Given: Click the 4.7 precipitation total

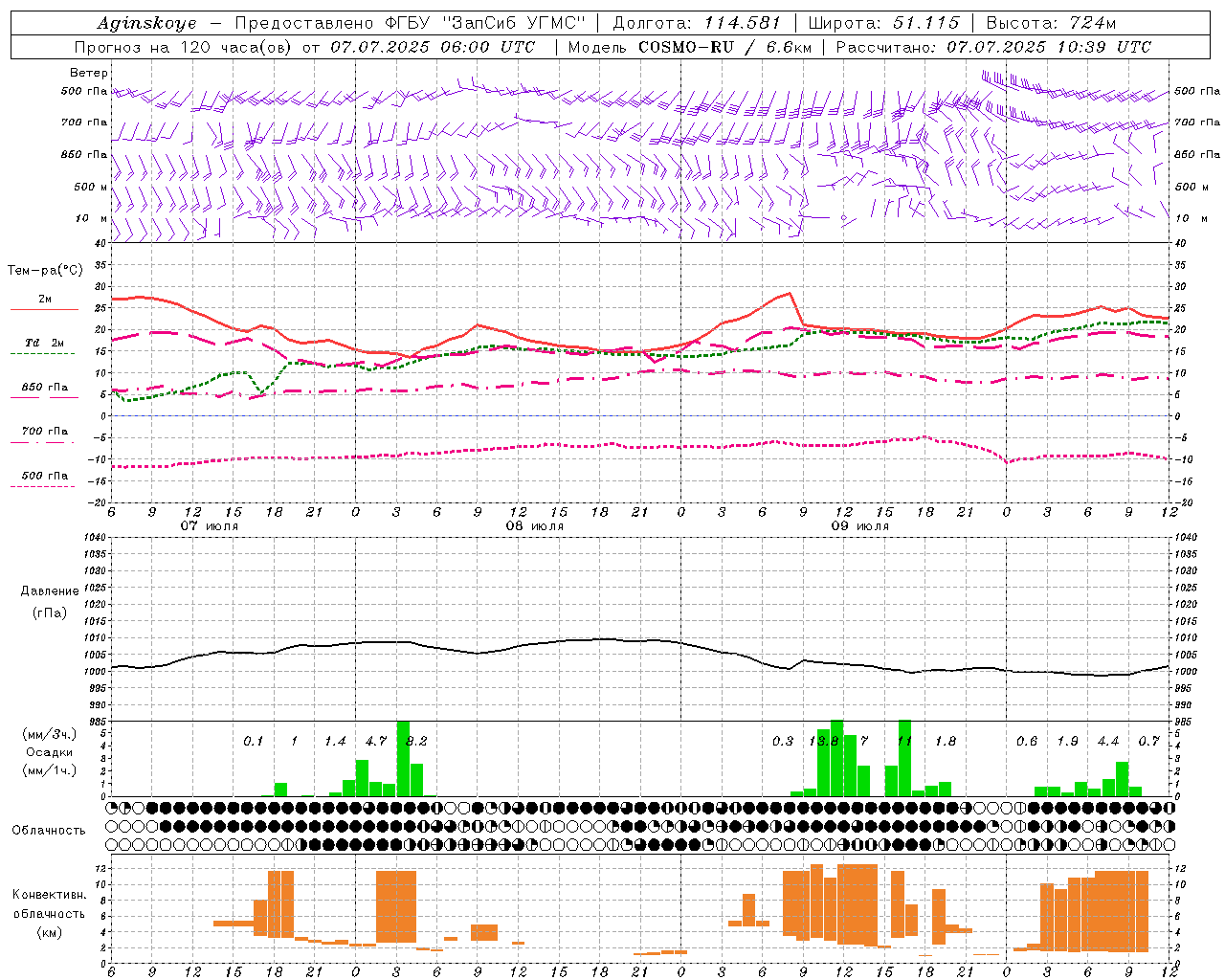Looking at the screenshot, I should 376,742.
